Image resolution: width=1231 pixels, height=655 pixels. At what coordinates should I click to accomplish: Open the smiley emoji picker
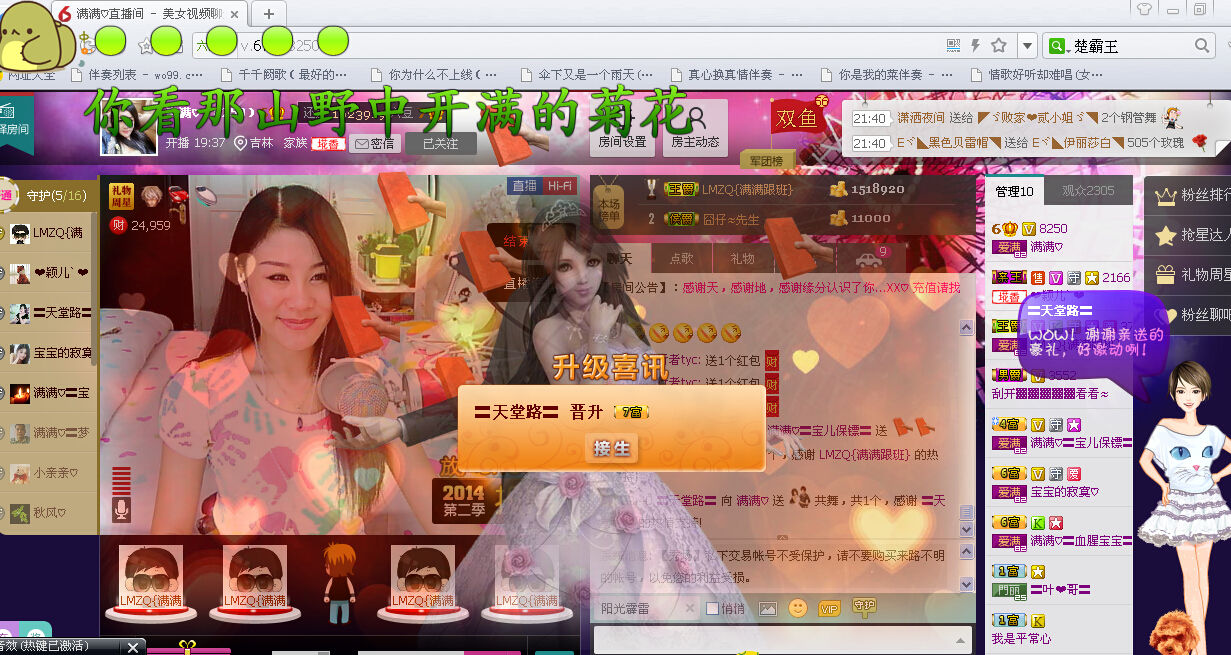(x=798, y=607)
